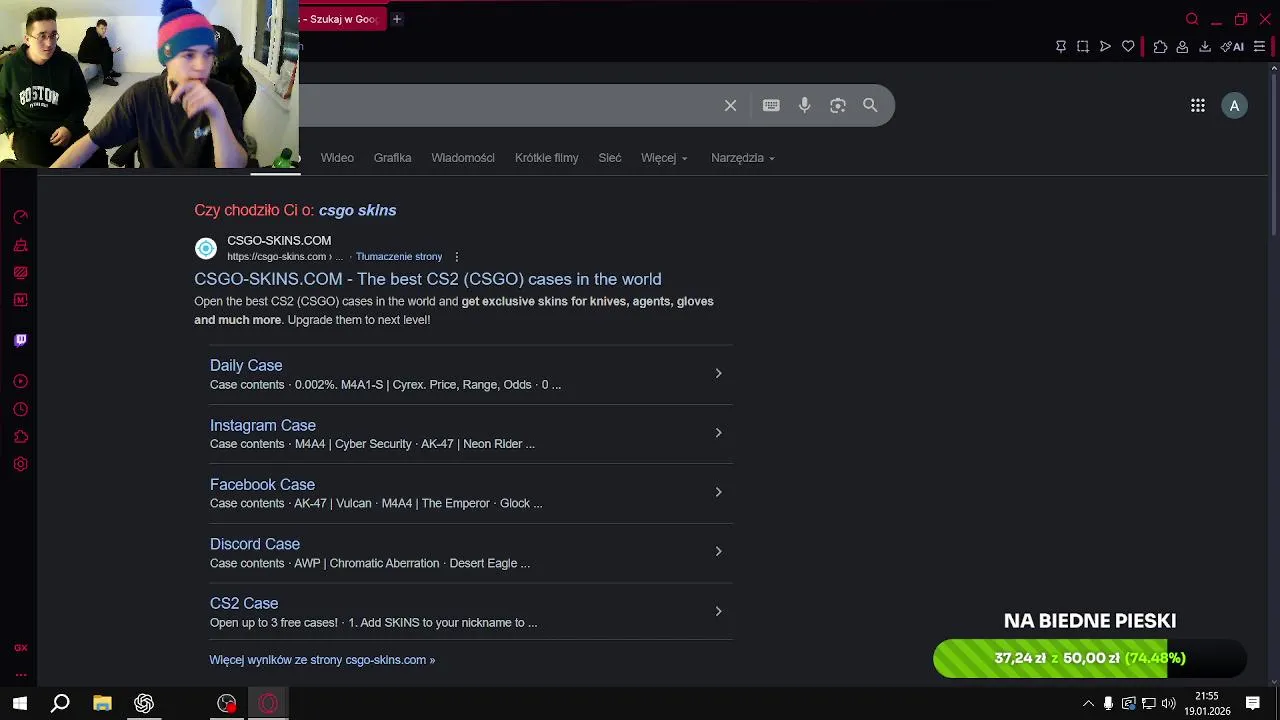1280x720 pixels.
Task: Open sidebar extensions cube icon
Action: pyautogui.click(x=20, y=437)
